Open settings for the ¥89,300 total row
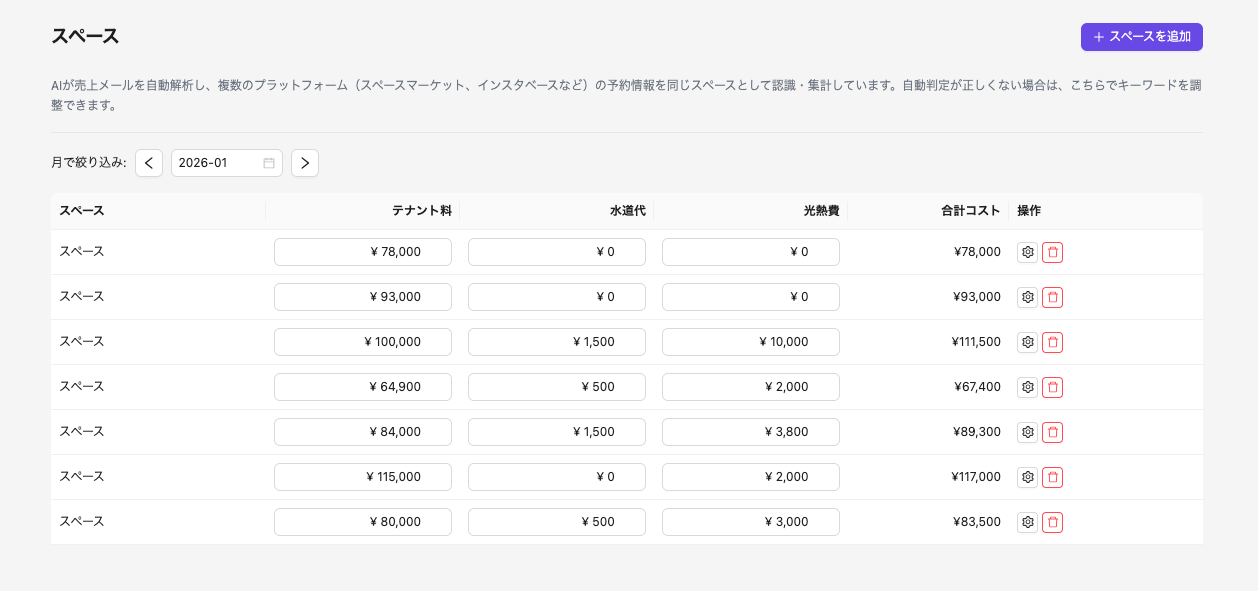This screenshot has width=1258, height=591. point(1027,432)
